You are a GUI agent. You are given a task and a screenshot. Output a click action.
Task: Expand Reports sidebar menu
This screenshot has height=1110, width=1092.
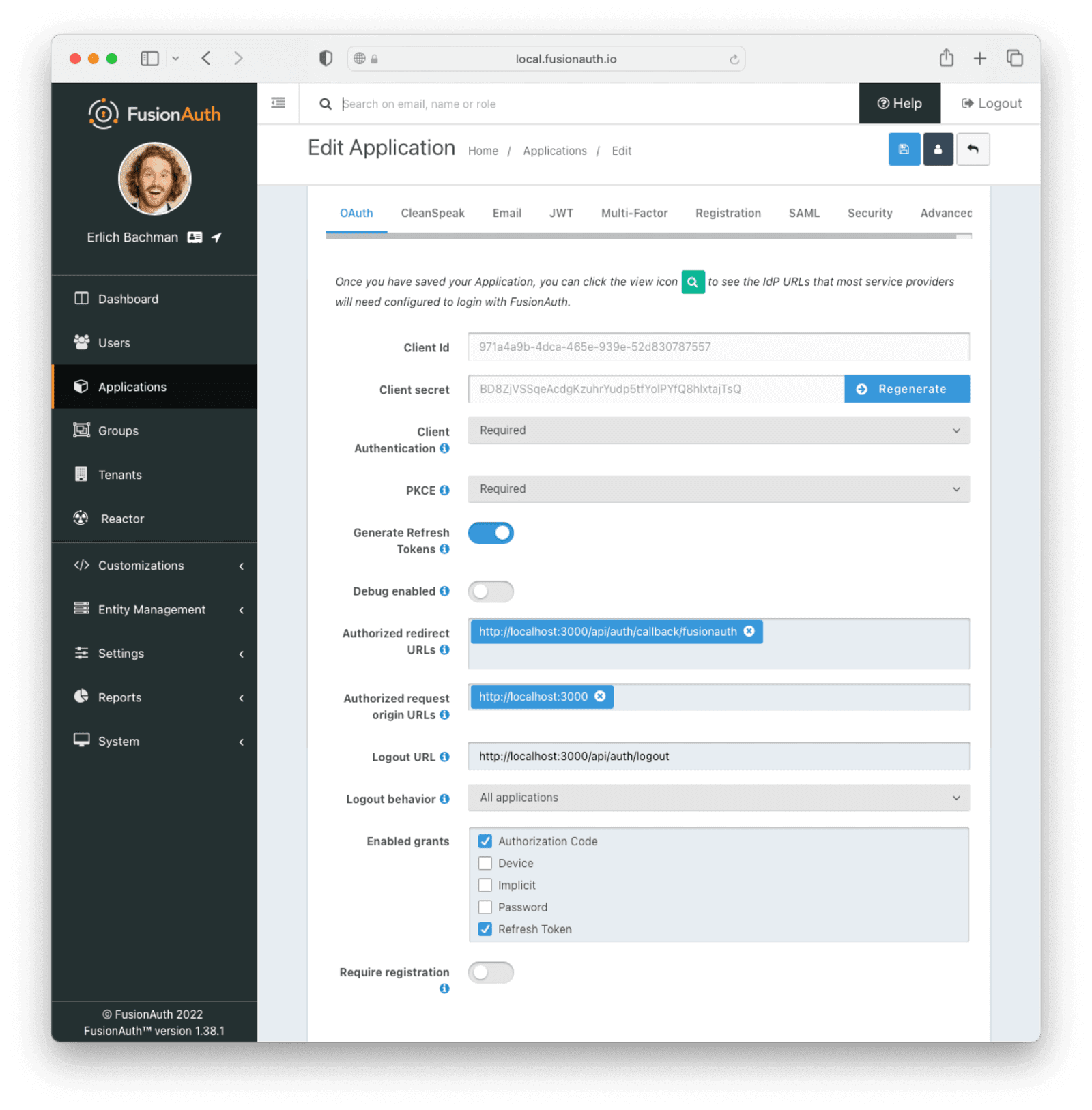pos(154,697)
